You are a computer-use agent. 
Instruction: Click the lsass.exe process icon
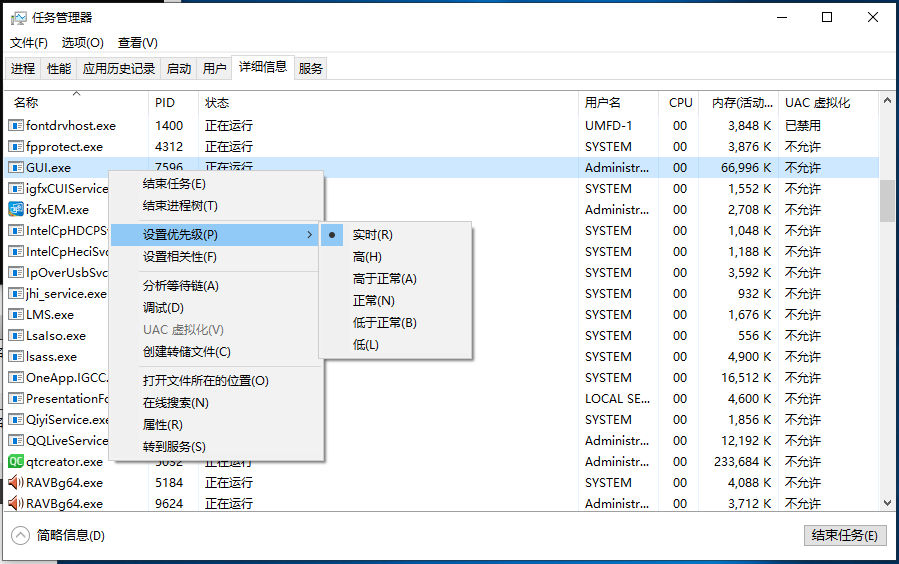click(x=16, y=357)
